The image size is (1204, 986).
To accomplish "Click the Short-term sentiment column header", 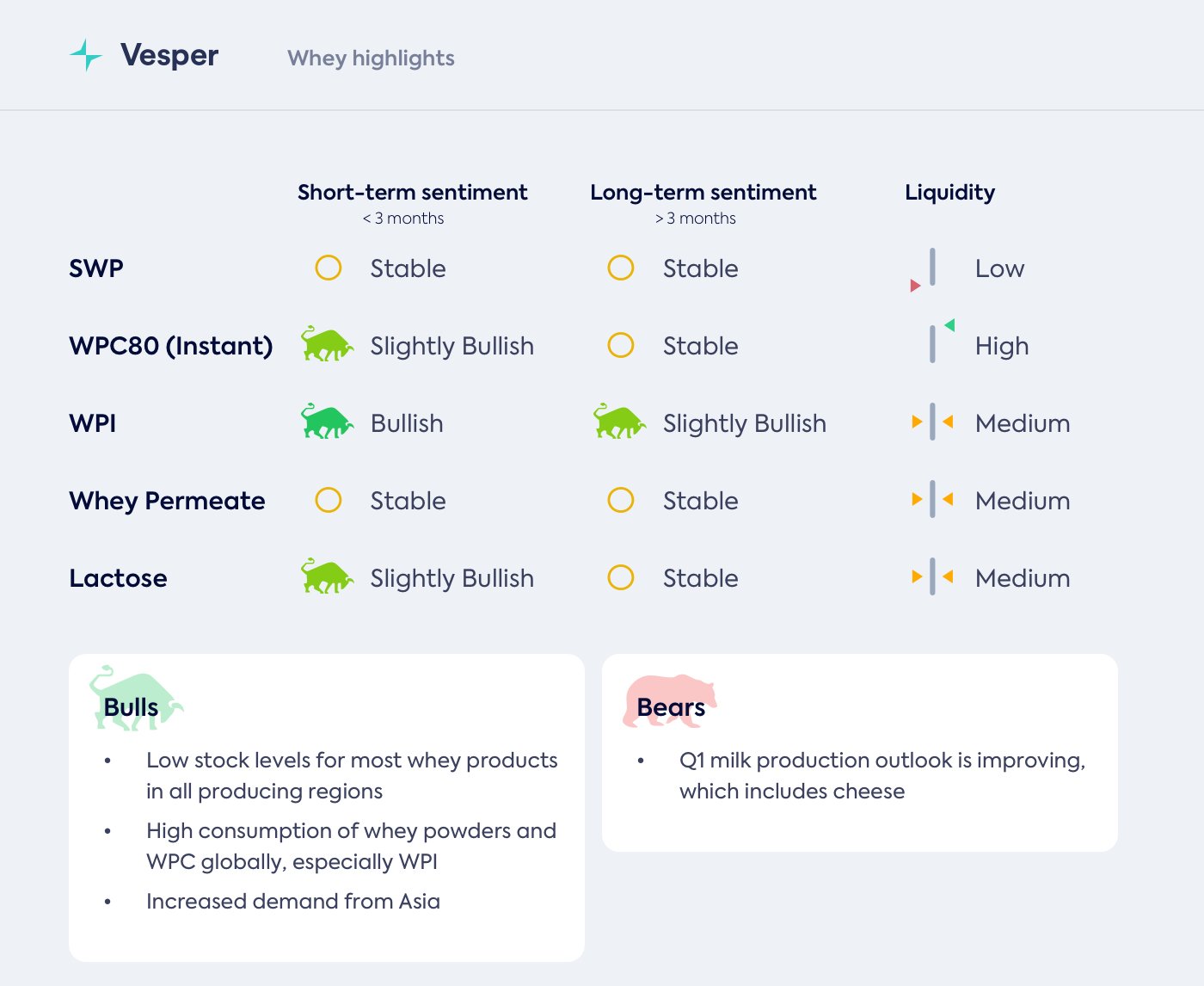I will coord(412,193).
